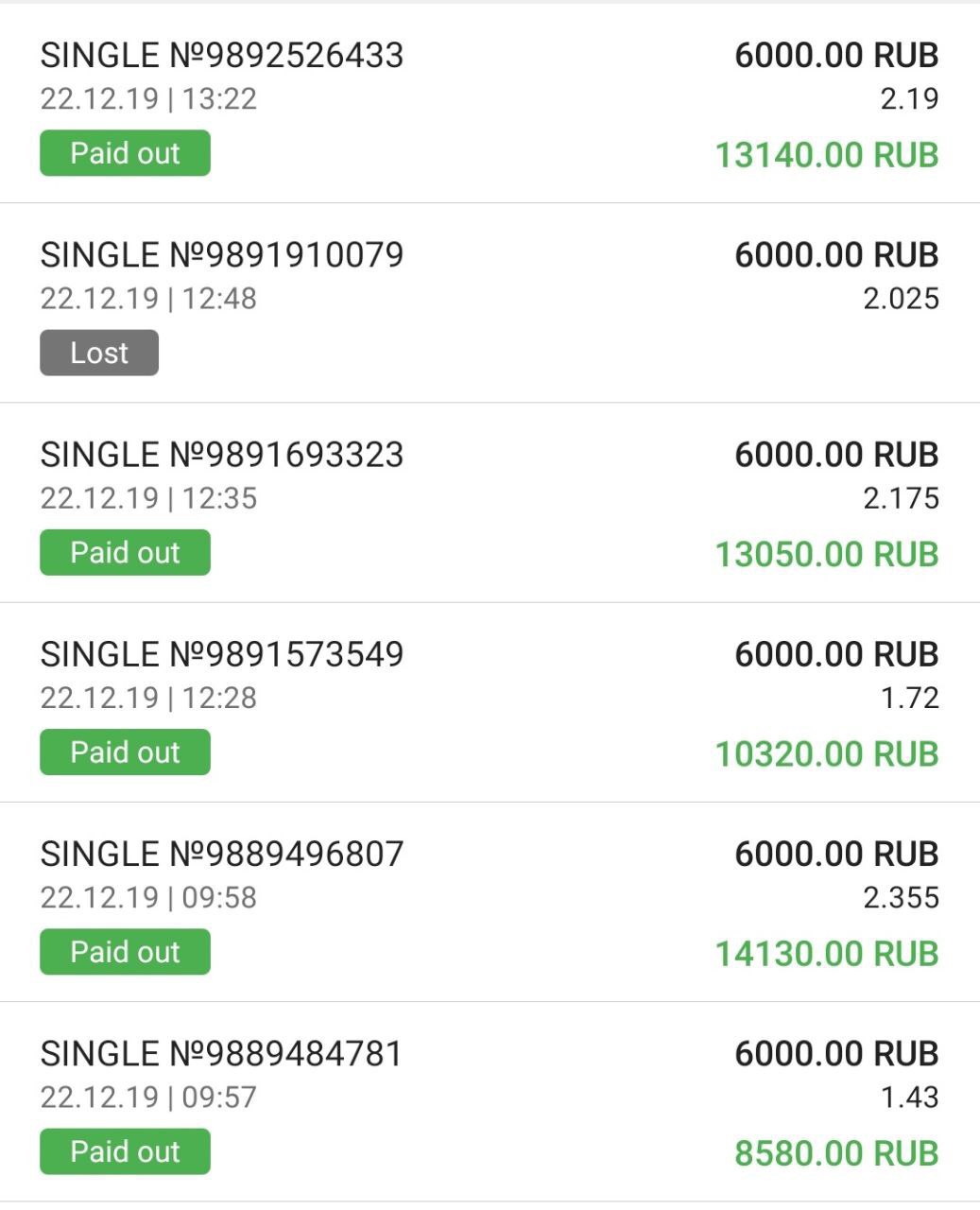The image size is (980, 1210).
Task: Click Paid out badge for 09:57 bet
Action: [x=125, y=1151]
